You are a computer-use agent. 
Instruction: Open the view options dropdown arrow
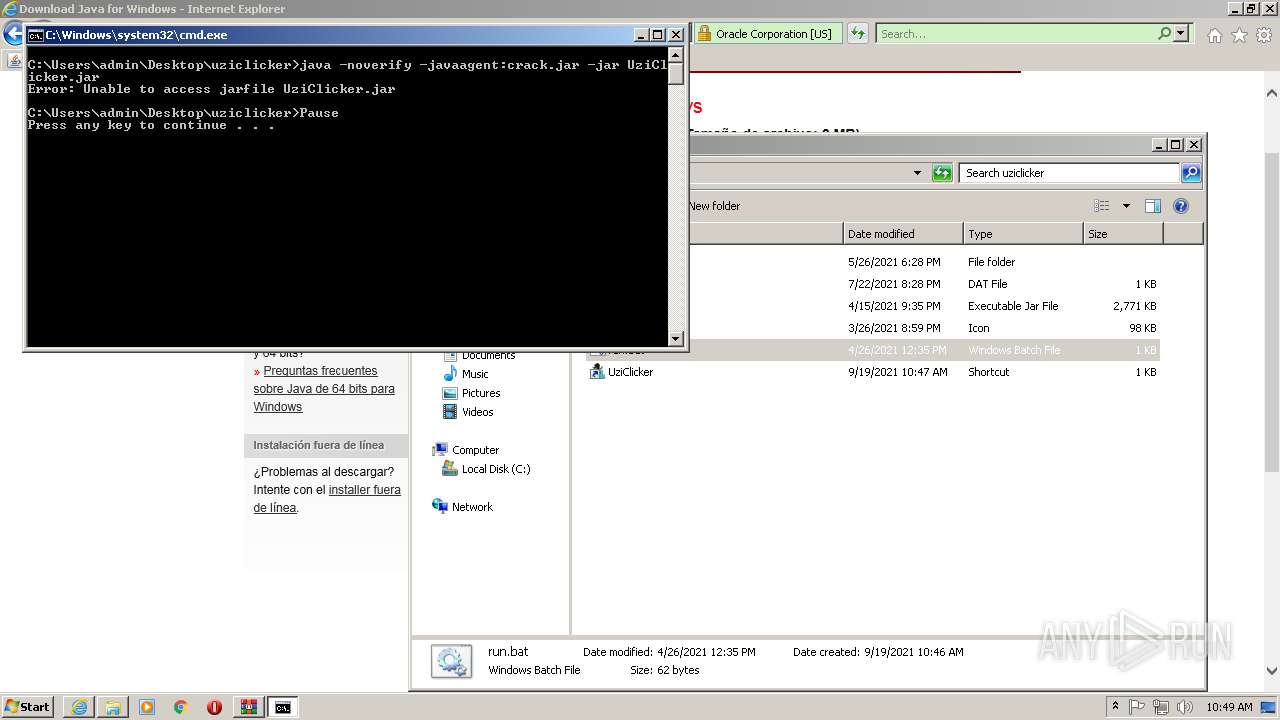1126,206
